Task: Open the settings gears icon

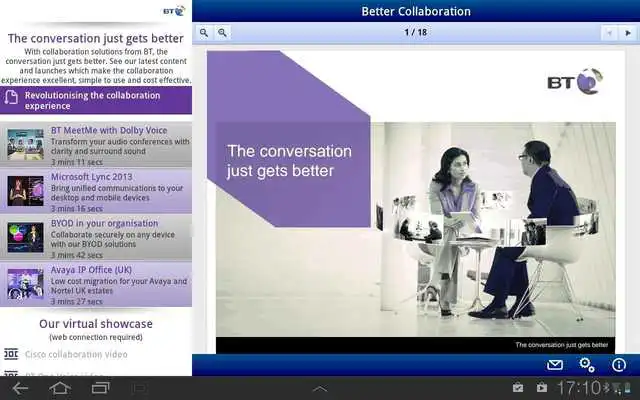Action: 587,365
